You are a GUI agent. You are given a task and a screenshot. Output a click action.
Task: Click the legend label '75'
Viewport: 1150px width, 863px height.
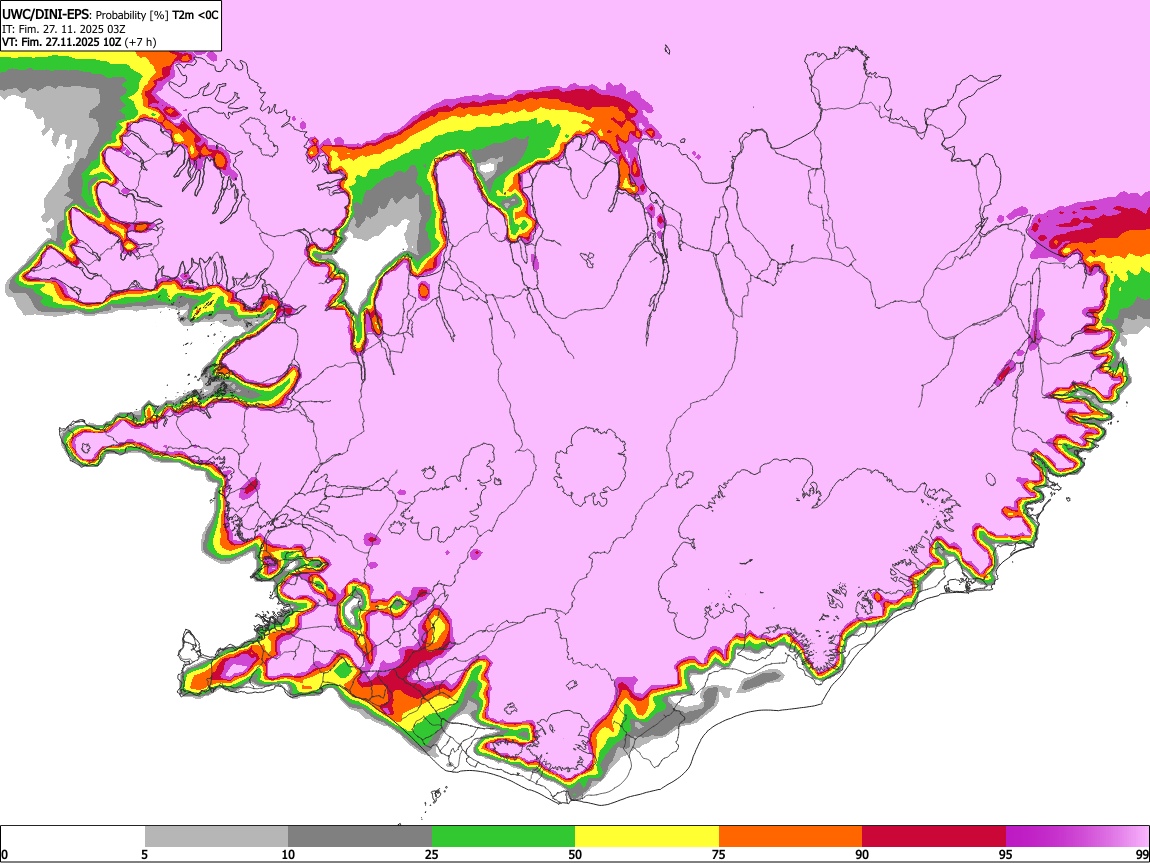pos(719,855)
